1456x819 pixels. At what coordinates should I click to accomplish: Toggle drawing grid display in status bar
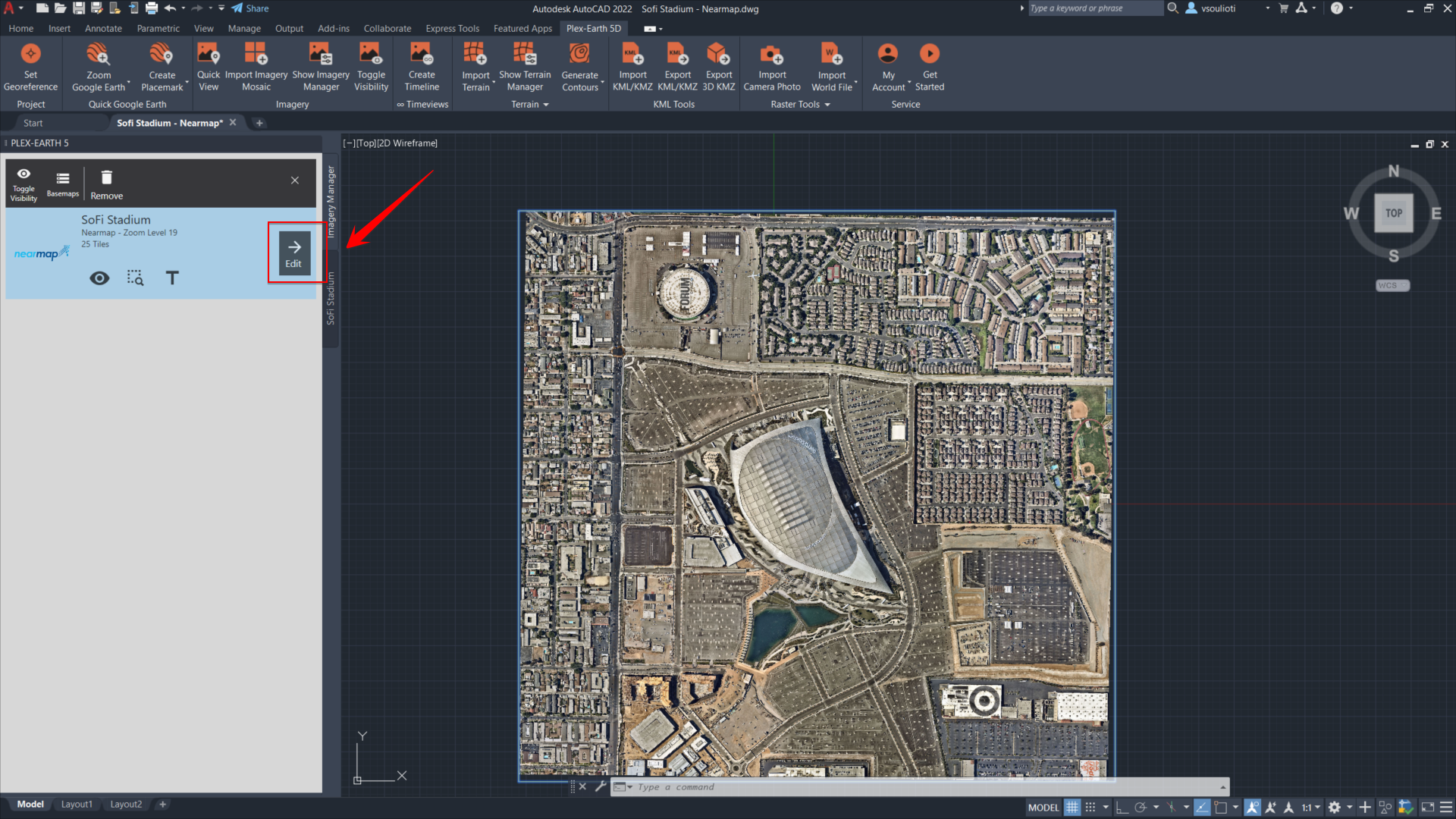[1072, 808]
